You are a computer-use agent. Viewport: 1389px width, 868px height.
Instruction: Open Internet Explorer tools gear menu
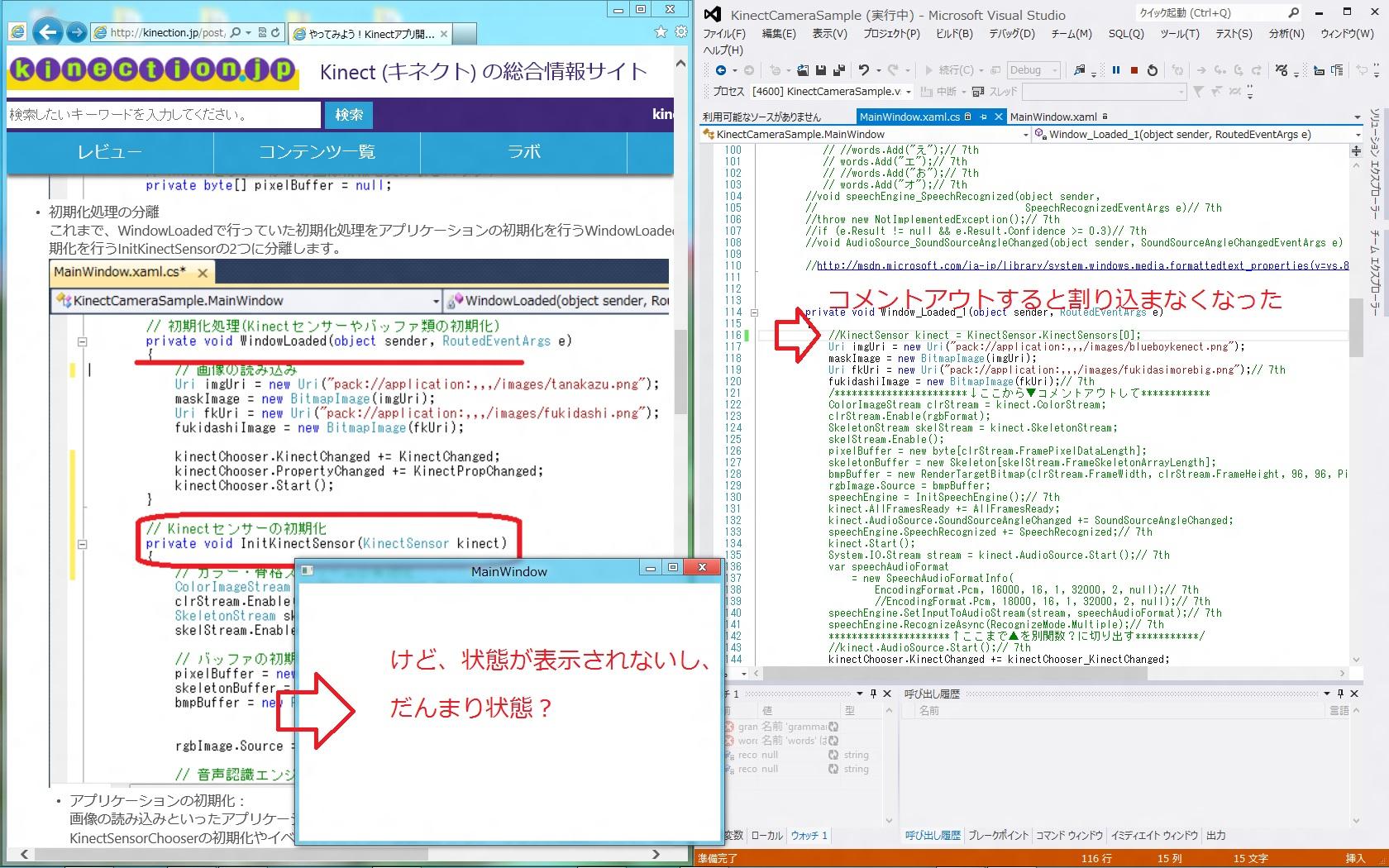(680, 32)
